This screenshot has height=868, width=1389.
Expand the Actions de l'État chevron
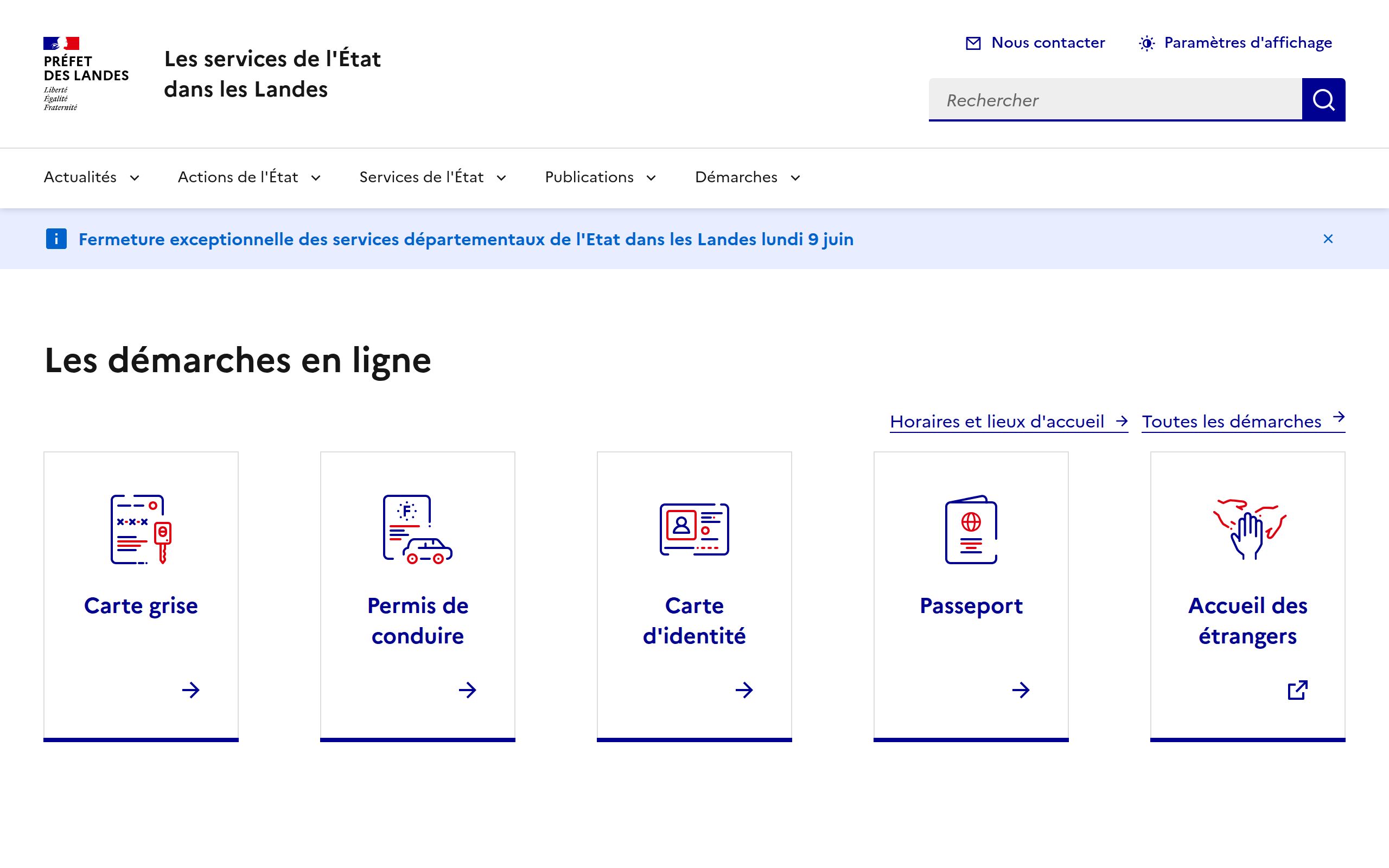(316, 178)
